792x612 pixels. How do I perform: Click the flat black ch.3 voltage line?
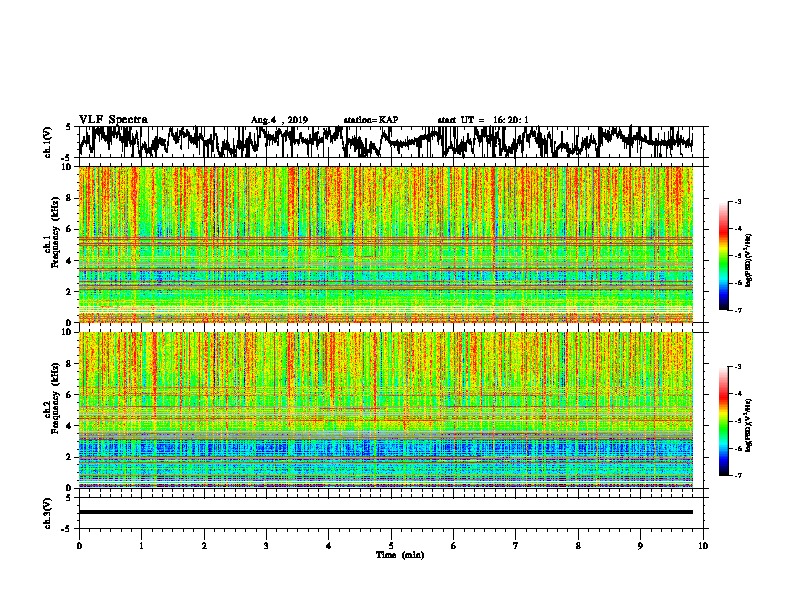(x=386, y=512)
